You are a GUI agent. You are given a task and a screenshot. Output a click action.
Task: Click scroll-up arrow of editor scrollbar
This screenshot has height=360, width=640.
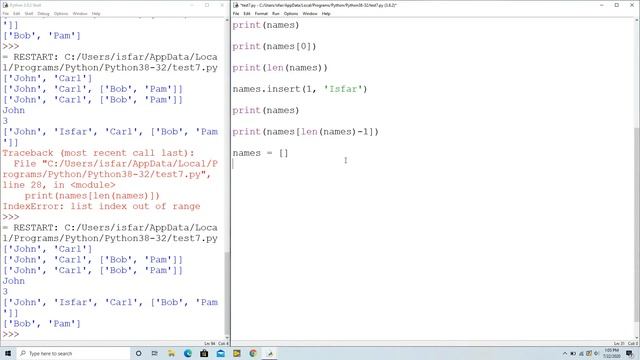[636, 20]
